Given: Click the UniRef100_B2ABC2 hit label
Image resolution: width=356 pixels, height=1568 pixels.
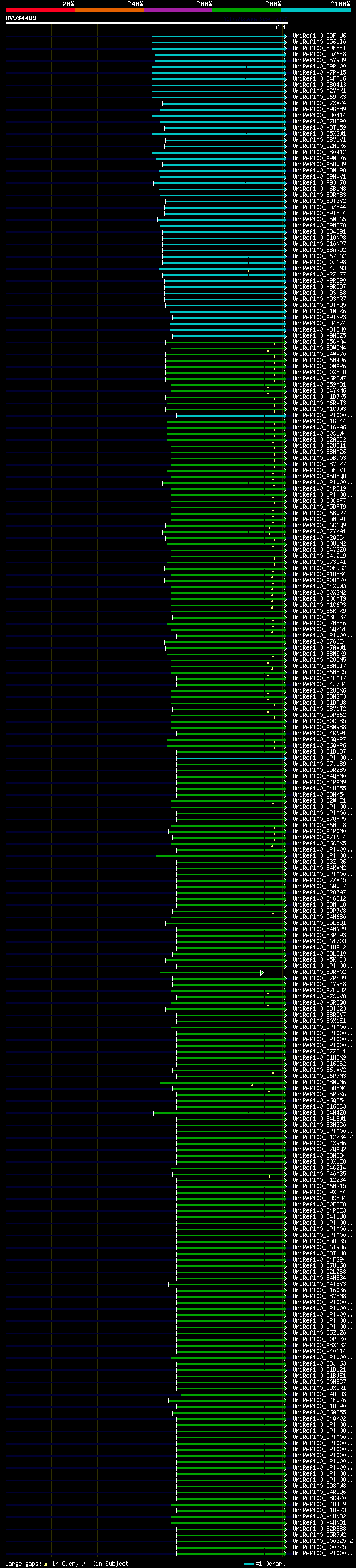Looking at the screenshot, I should click(319, 439).
